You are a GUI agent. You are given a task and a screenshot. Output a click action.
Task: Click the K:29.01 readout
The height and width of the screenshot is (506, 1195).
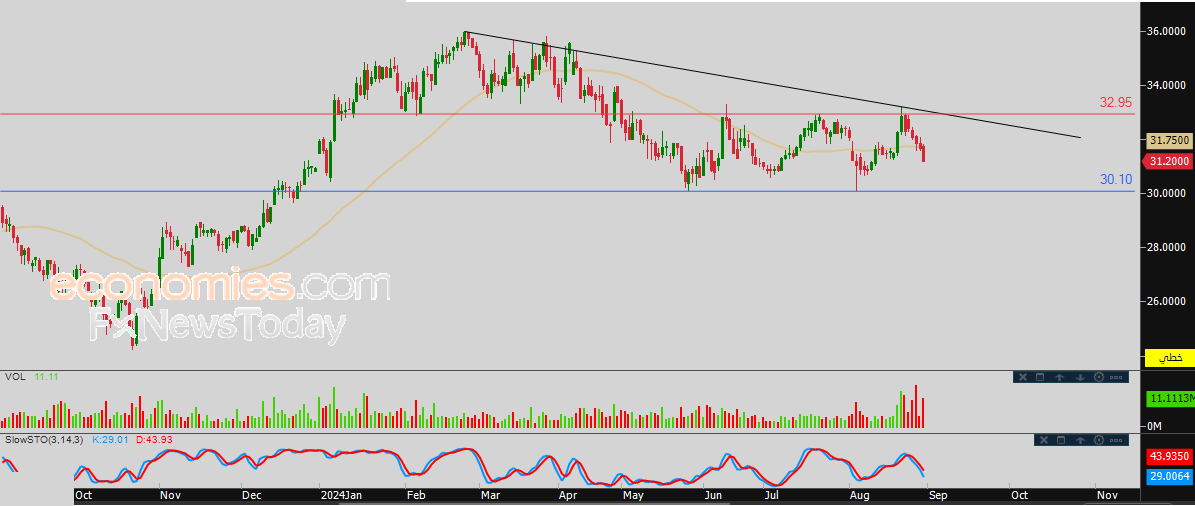click(x=111, y=440)
